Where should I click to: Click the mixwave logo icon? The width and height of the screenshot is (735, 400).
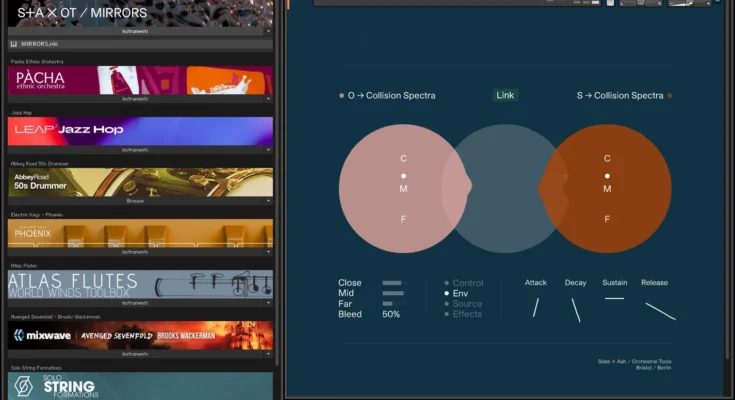click(19, 335)
